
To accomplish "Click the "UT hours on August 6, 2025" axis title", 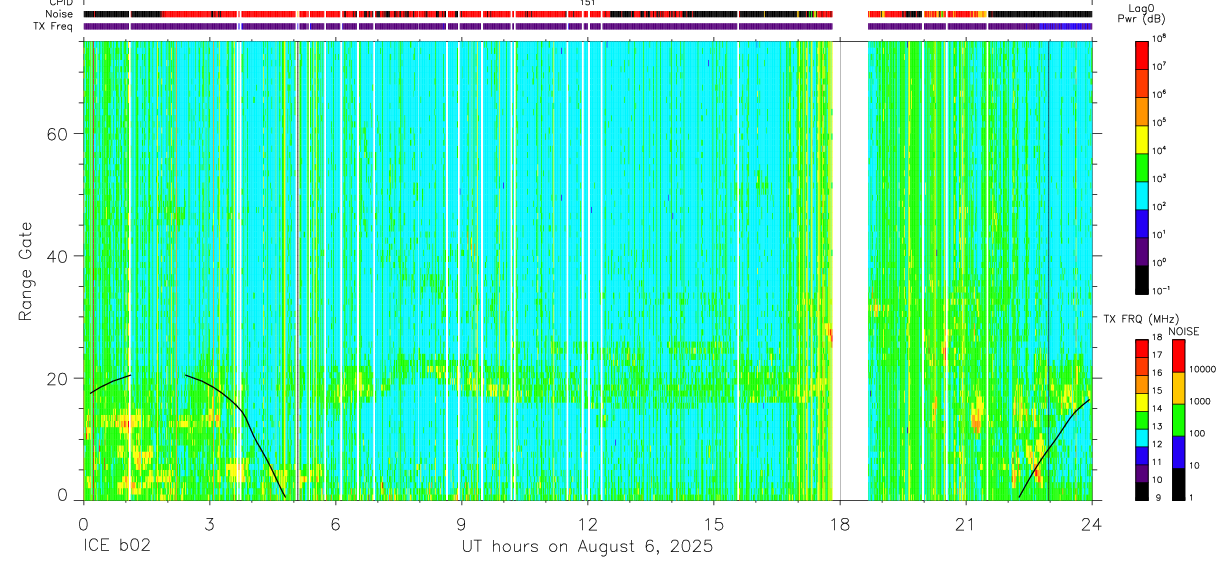I will pyautogui.click(x=587, y=547).
